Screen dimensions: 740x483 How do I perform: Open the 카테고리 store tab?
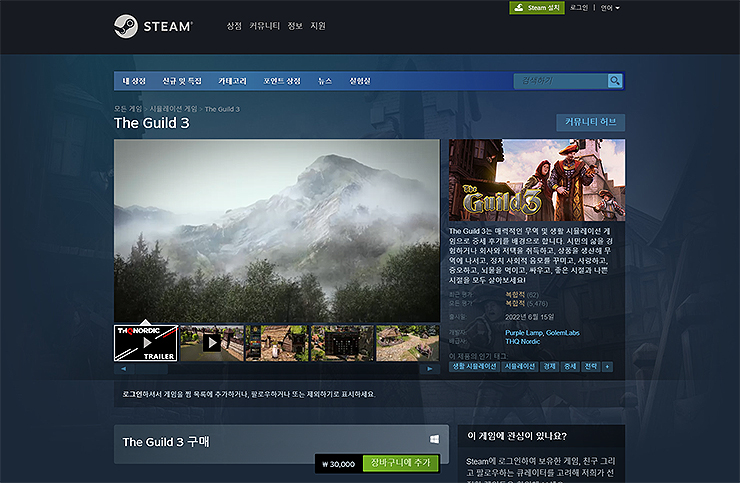point(232,81)
